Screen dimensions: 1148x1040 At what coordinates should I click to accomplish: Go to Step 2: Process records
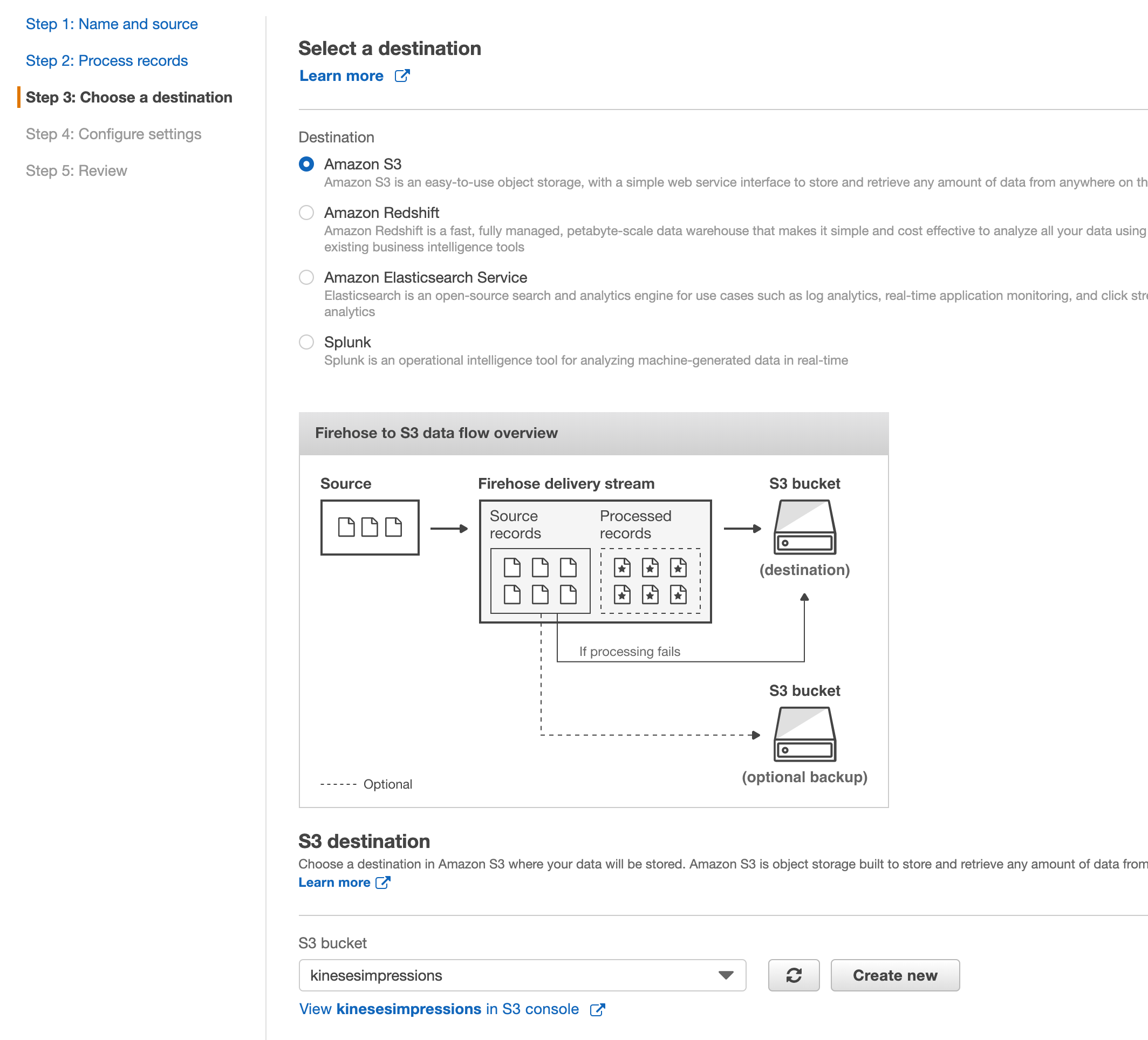pos(106,60)
